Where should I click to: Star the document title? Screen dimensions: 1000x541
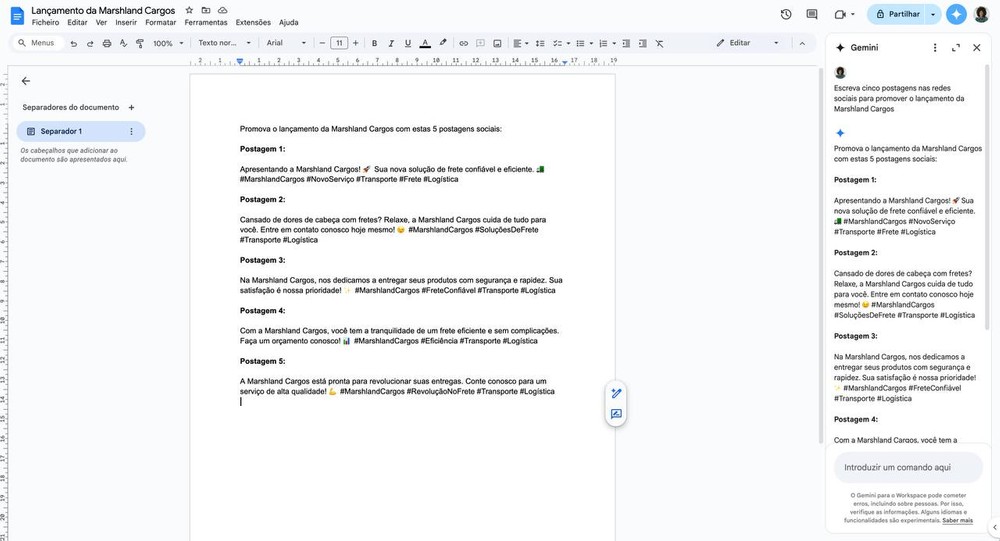[x=189, y=10]
